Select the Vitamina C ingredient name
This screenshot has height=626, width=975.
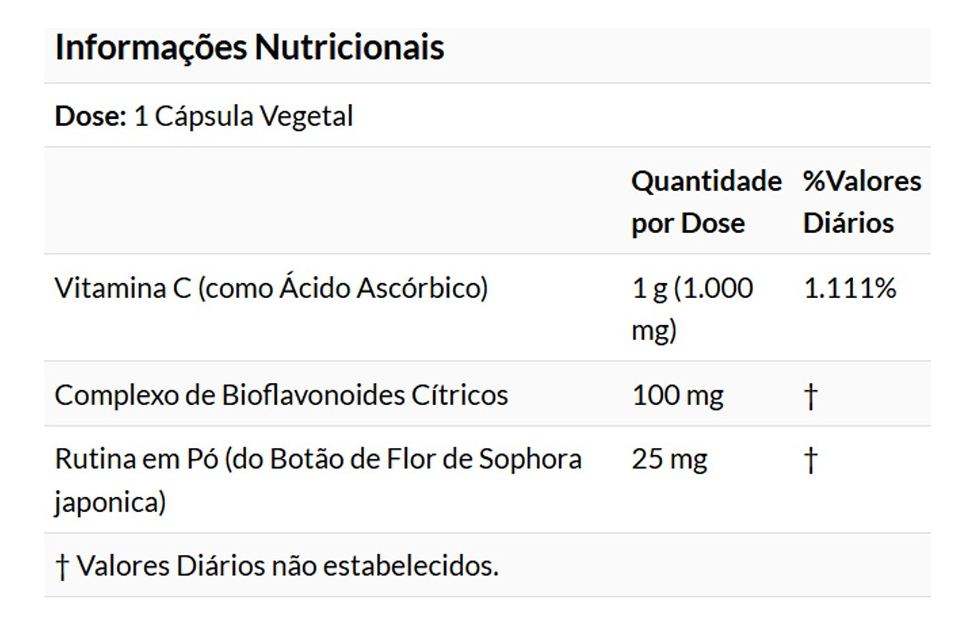click(123, 288)
